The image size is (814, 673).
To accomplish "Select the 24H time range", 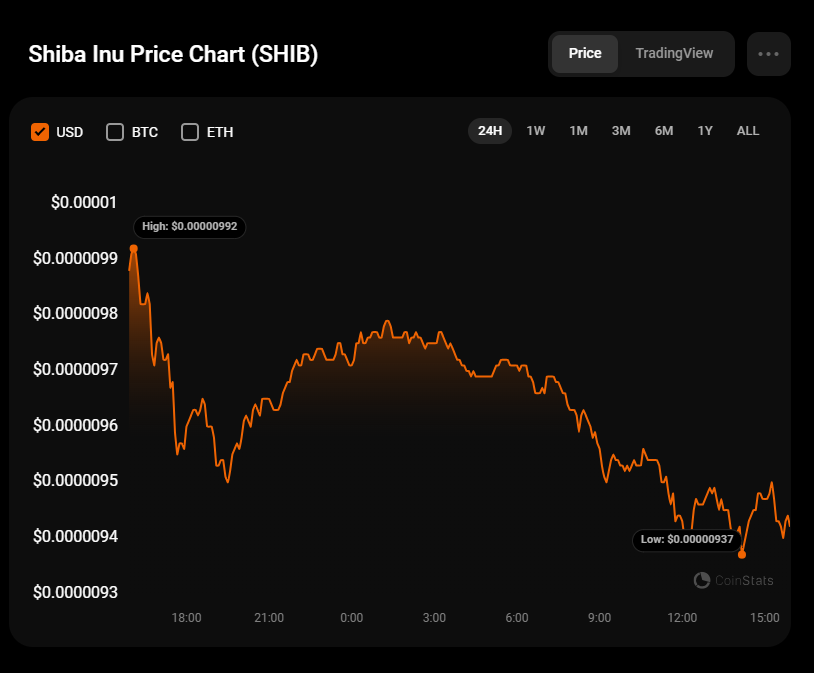I will click(490, 131).
